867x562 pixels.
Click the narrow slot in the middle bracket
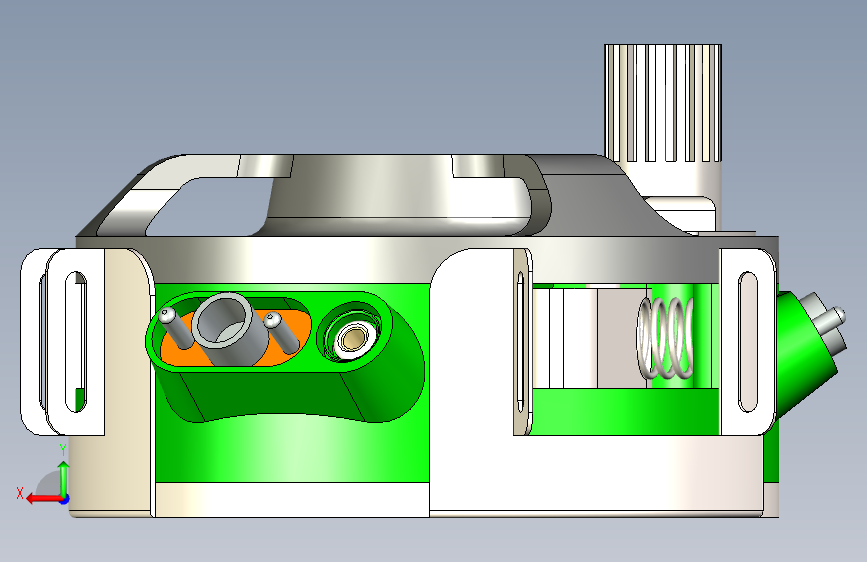pyautogui.click(x=520, y=342)
